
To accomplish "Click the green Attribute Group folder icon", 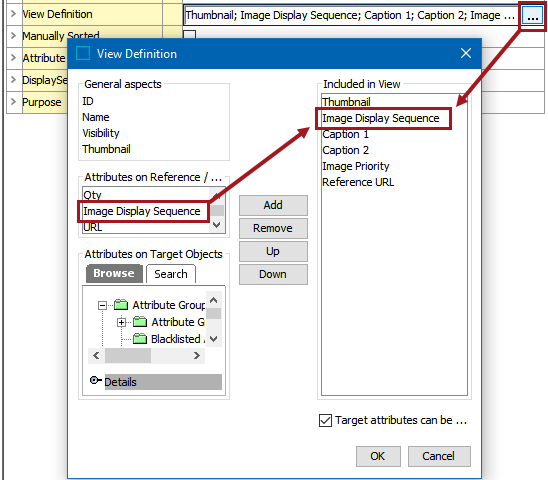I will tap(121, 305).
